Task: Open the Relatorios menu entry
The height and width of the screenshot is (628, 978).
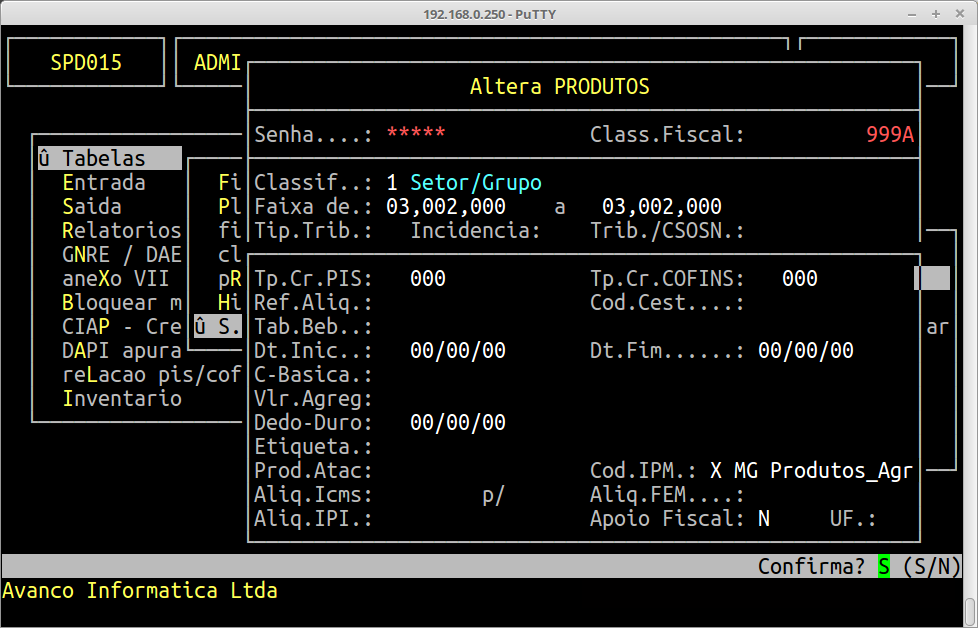Action: click(121, 231)
